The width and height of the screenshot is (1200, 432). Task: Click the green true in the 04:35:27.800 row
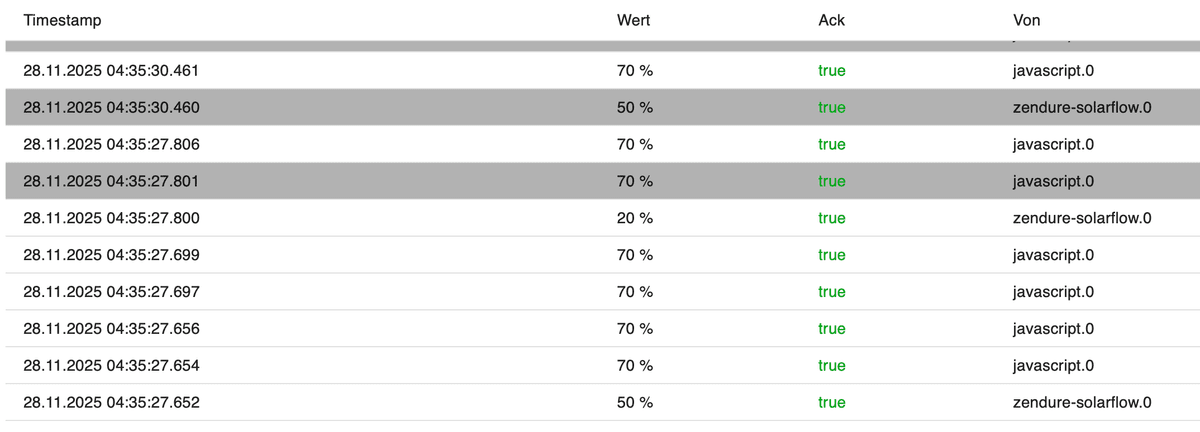coord(831,218)
